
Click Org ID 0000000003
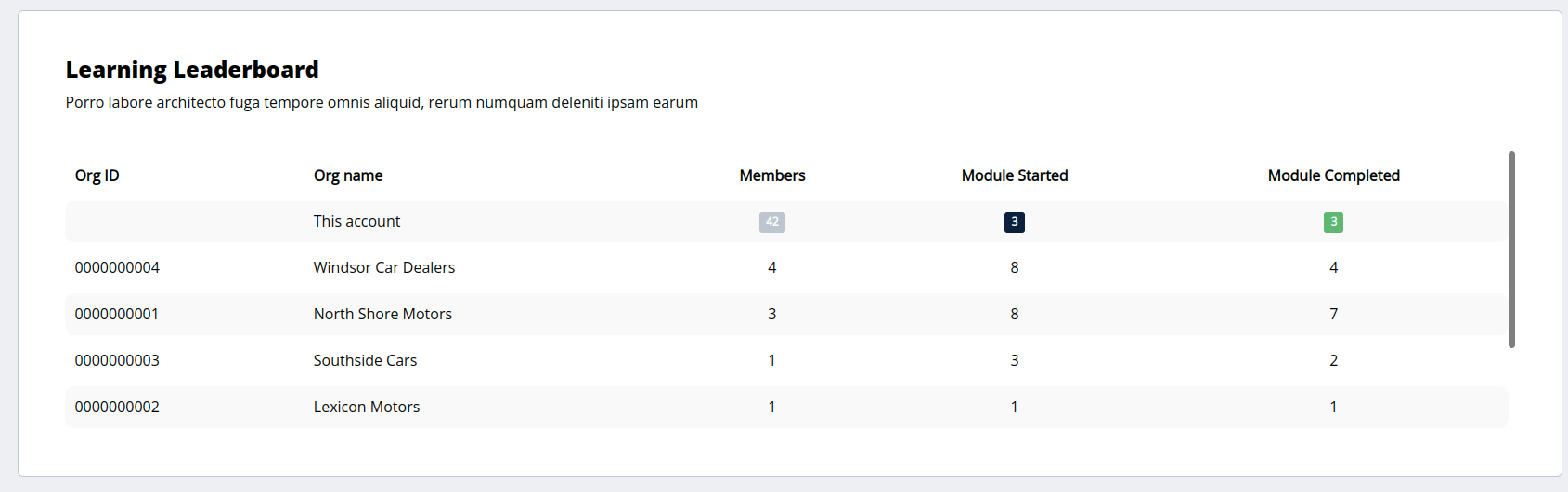click(117, 360)
